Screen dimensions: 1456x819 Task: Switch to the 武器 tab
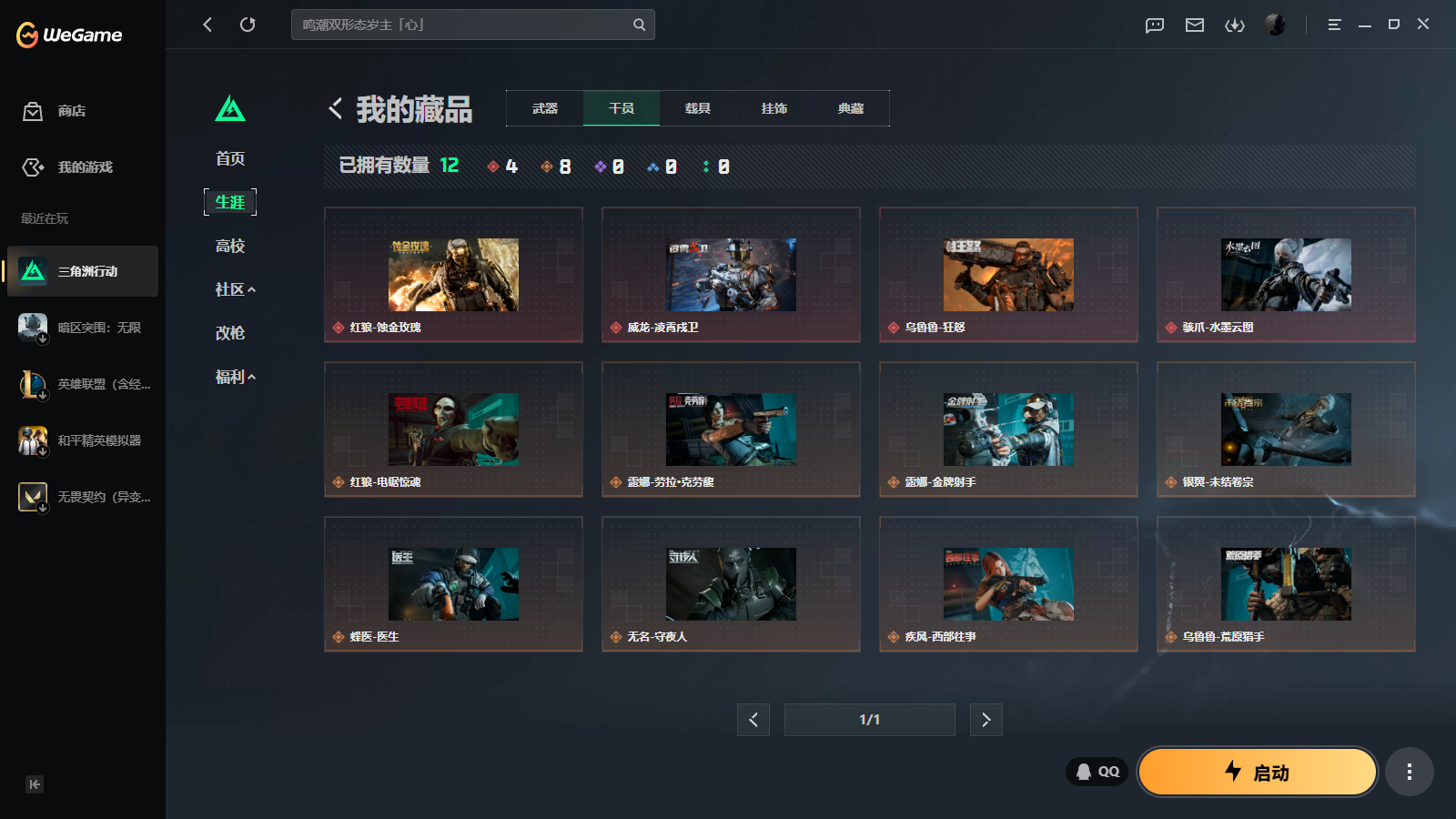pyautogui.click(x=545, y=108)
